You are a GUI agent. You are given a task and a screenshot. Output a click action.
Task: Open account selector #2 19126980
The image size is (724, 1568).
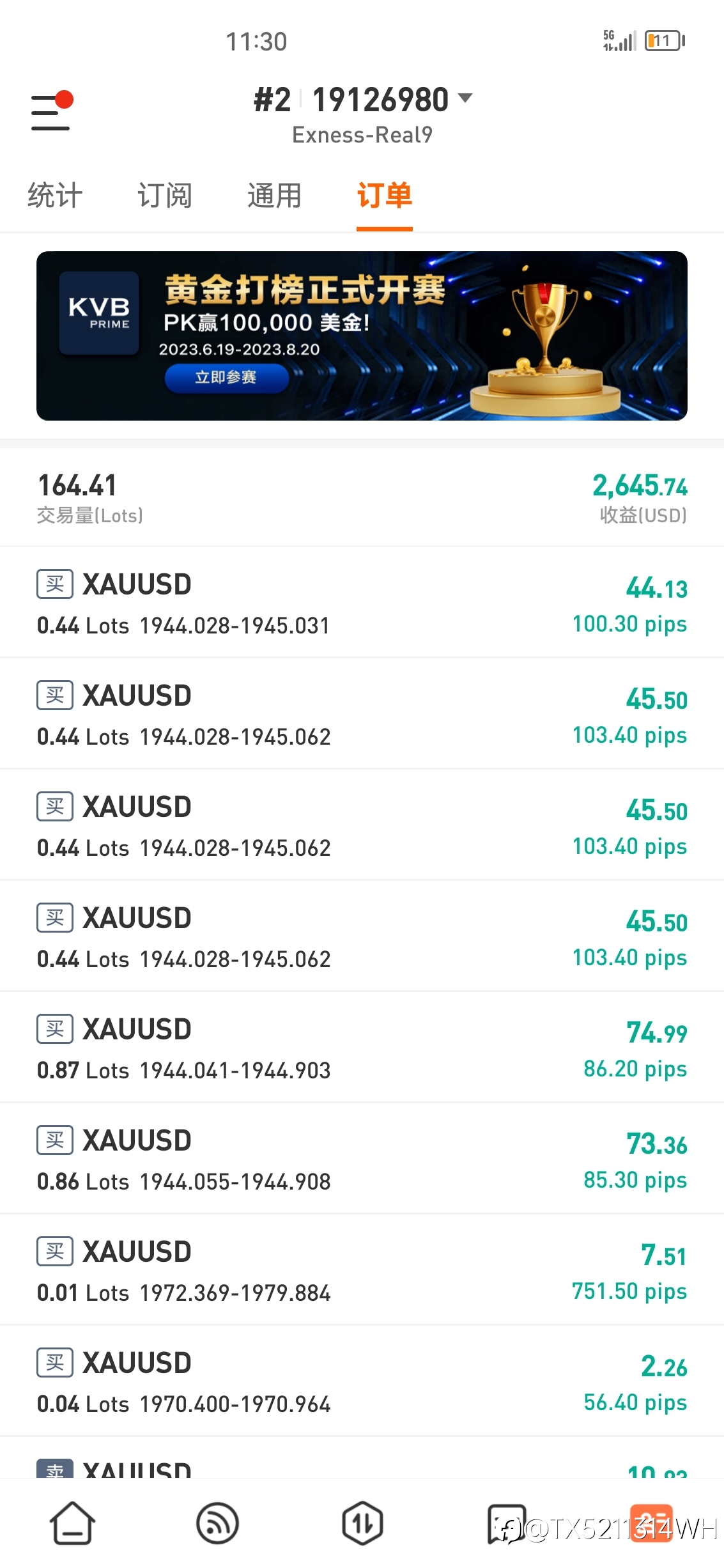click(362, 100)
